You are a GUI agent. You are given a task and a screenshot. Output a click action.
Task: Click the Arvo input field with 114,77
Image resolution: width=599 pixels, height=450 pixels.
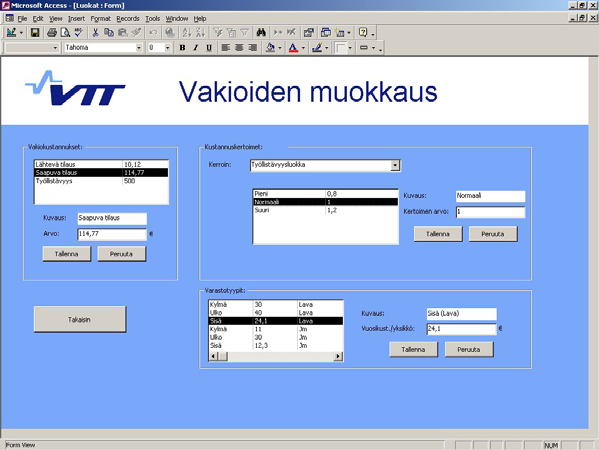coord(112,234)
